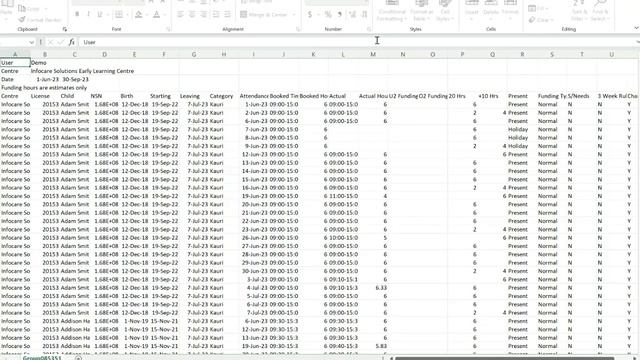Align text left
The image size is (640, 360).
[x=180, y=14]
